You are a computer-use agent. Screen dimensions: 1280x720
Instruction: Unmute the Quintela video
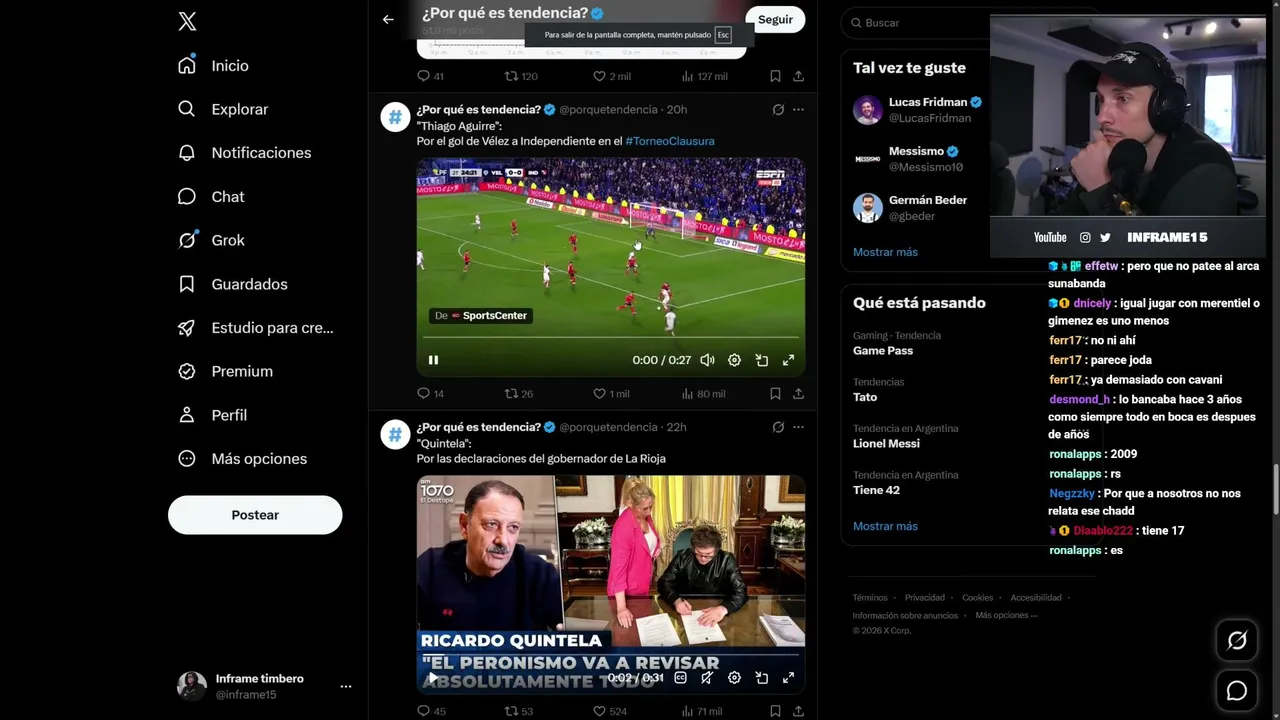pyautogui.click(x=707, y=678)
